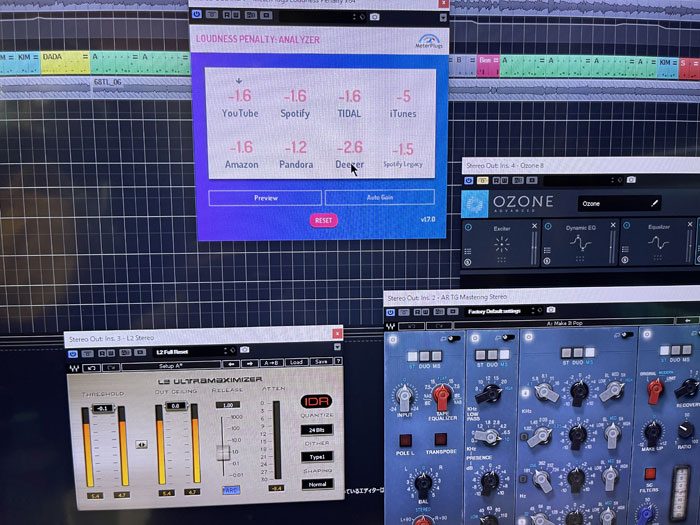Remove the Ozone Dynamic EQ module
Viewport: 700px width, 525px height.
click(x=613, y=225)
